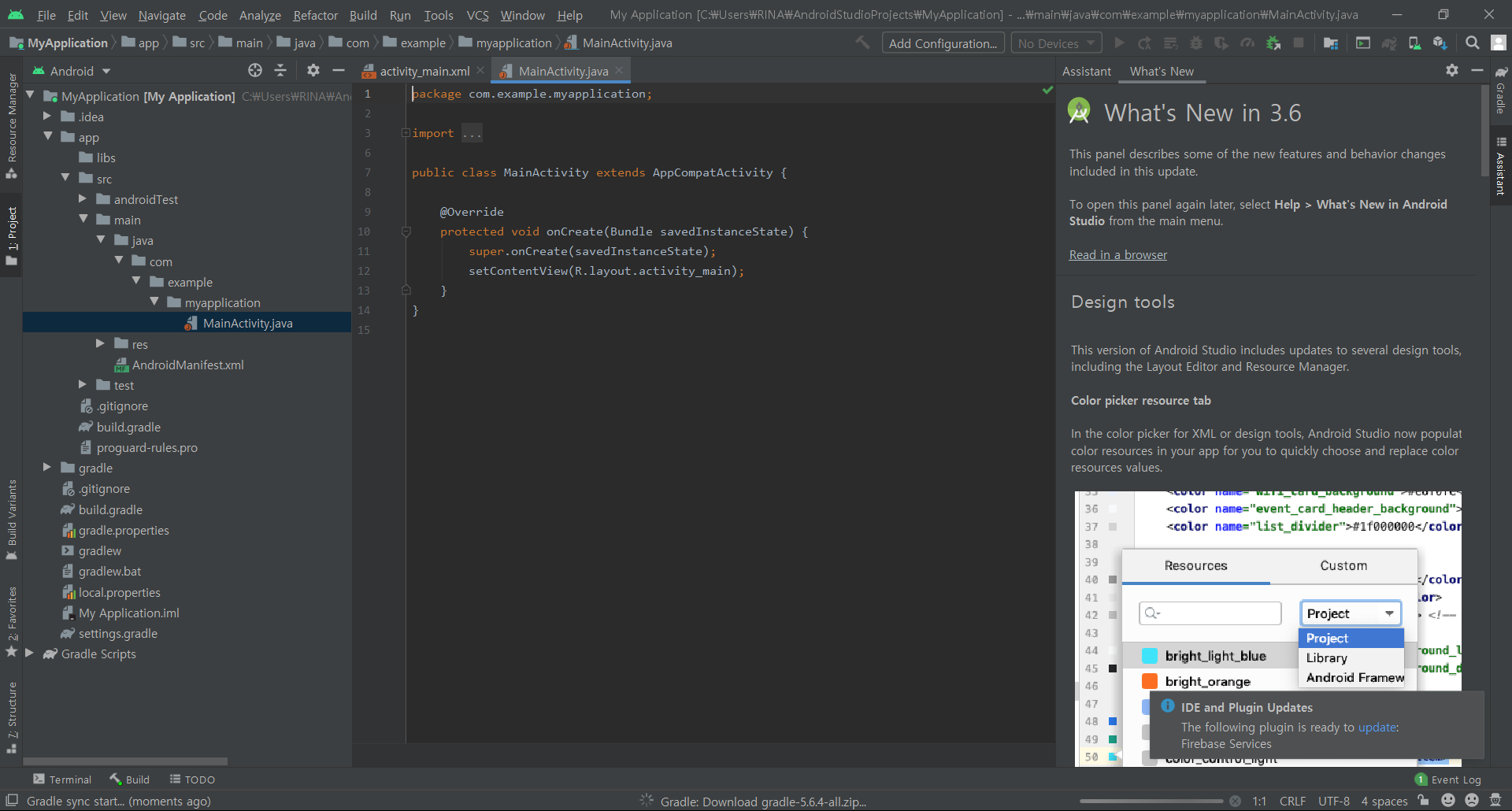
Task: Unfold the collapsed import block
Action: pyautogui.click(x=406, y=133)
